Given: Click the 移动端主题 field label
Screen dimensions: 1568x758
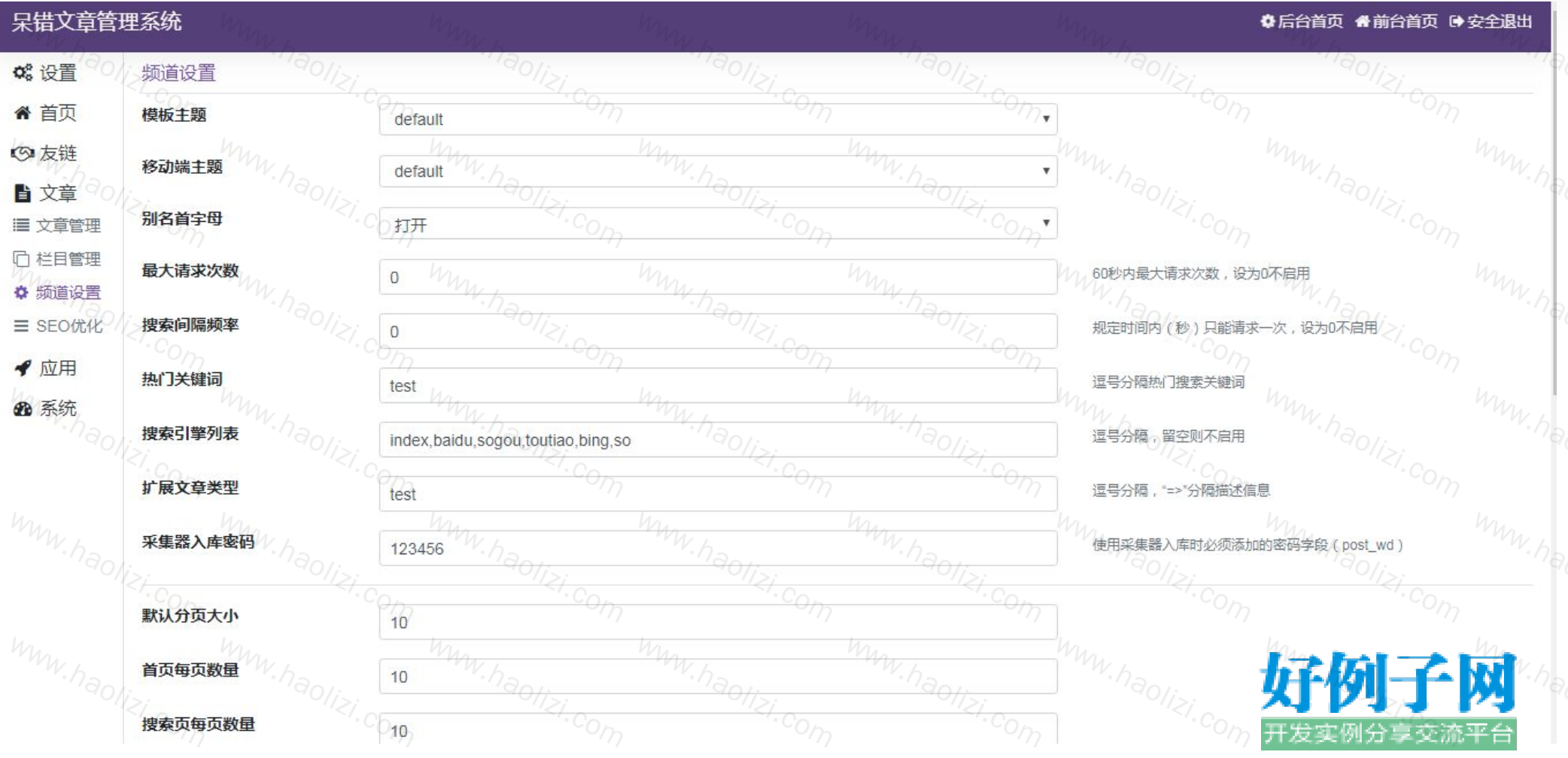Looking at the screenshot, I should click(182, 167).
